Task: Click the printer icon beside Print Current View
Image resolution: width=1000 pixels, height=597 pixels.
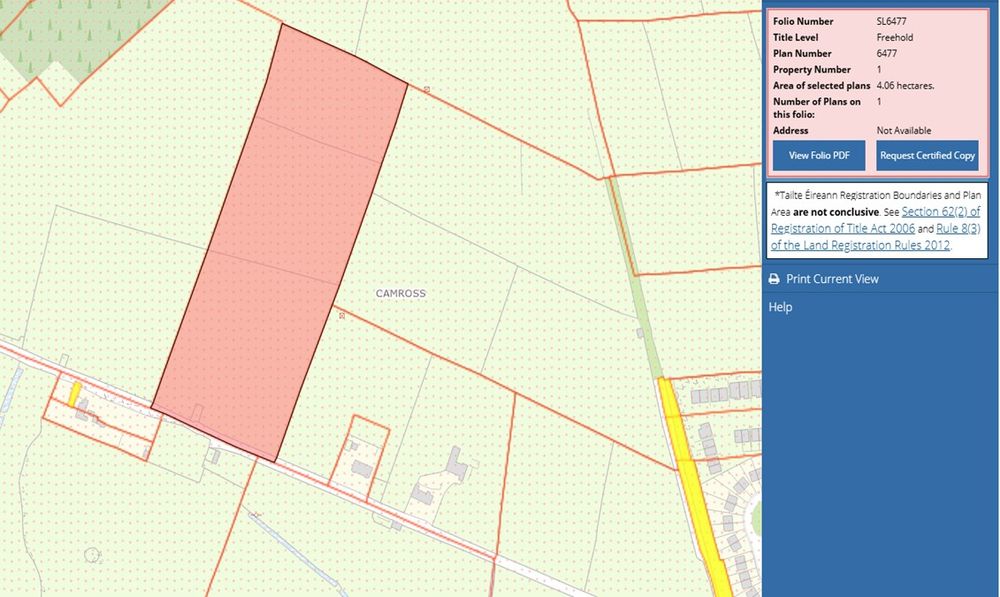Action: (x=773, y=279)
